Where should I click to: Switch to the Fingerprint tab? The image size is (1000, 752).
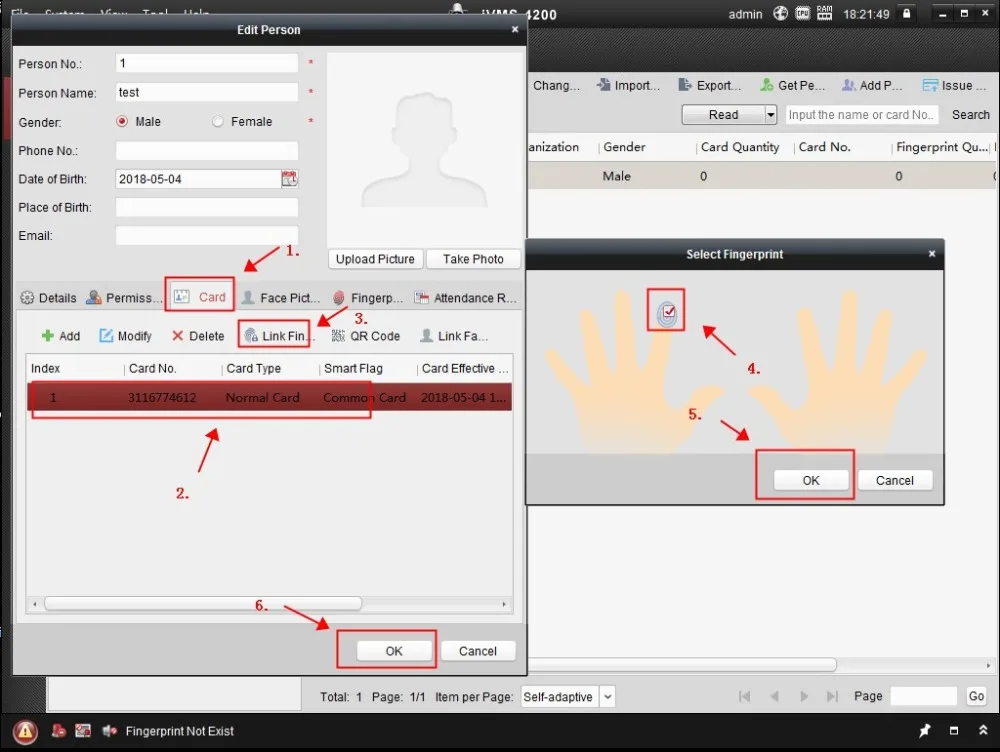367,298
